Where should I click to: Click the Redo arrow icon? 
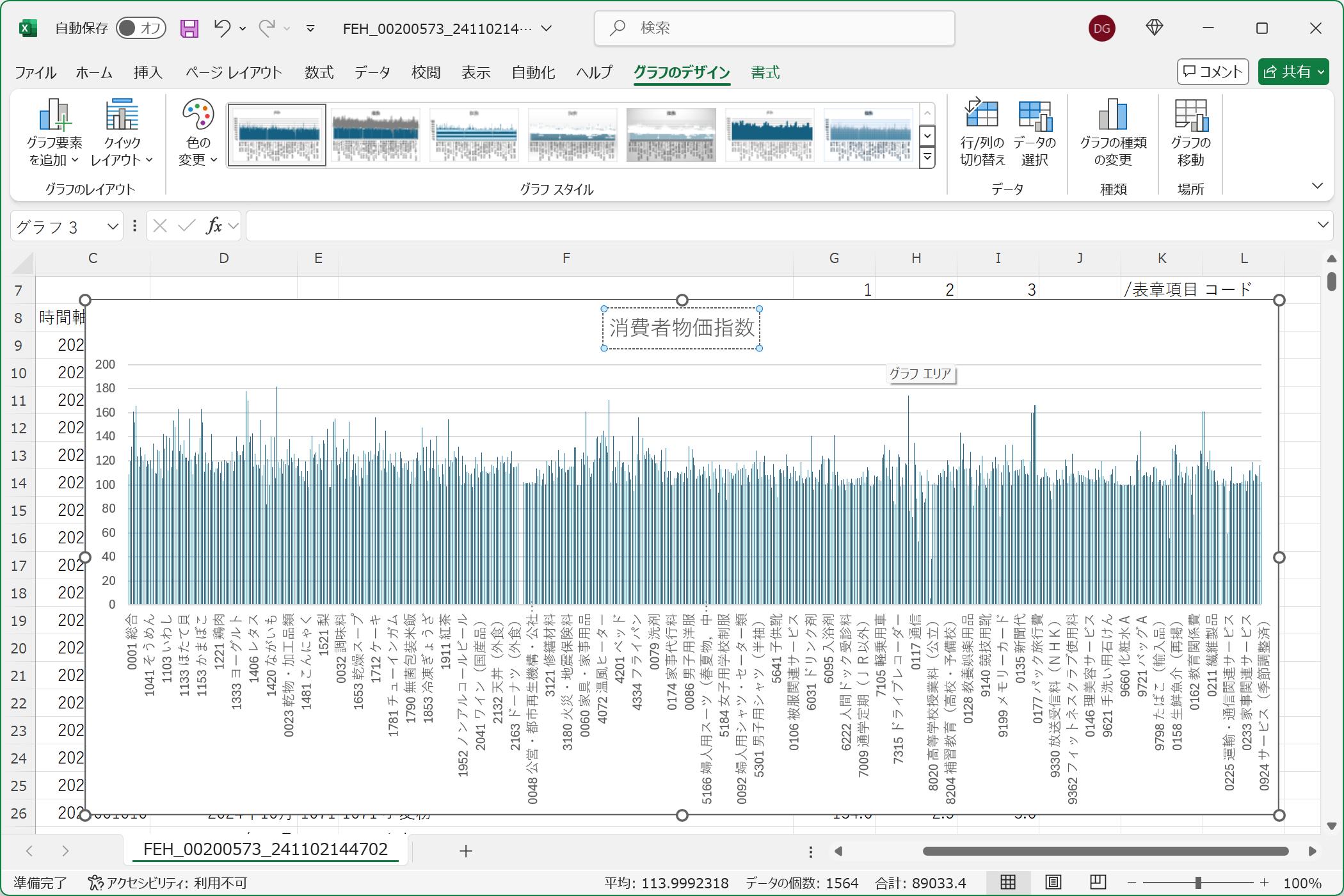point(267,28)
